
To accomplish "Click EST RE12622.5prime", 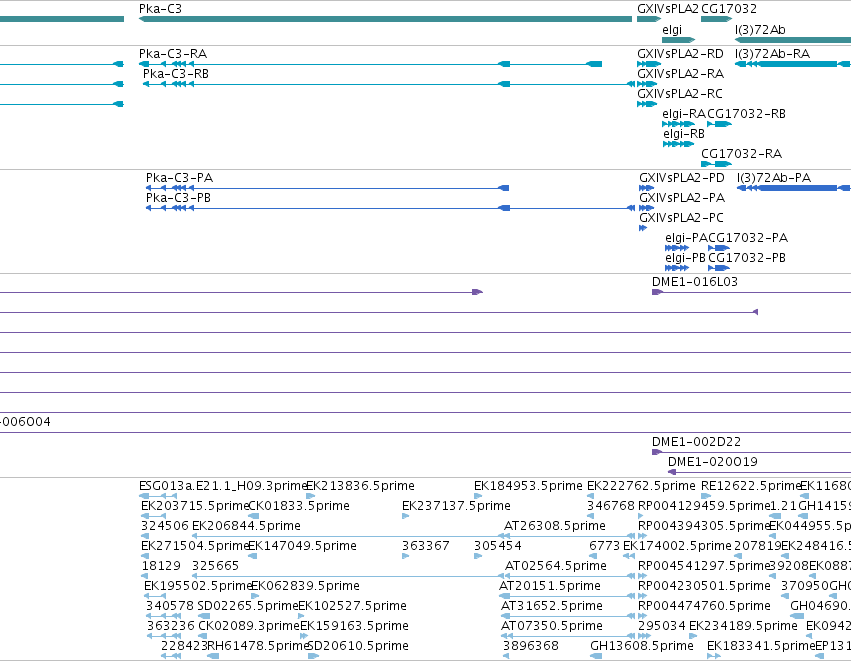I will pos(706,496).
